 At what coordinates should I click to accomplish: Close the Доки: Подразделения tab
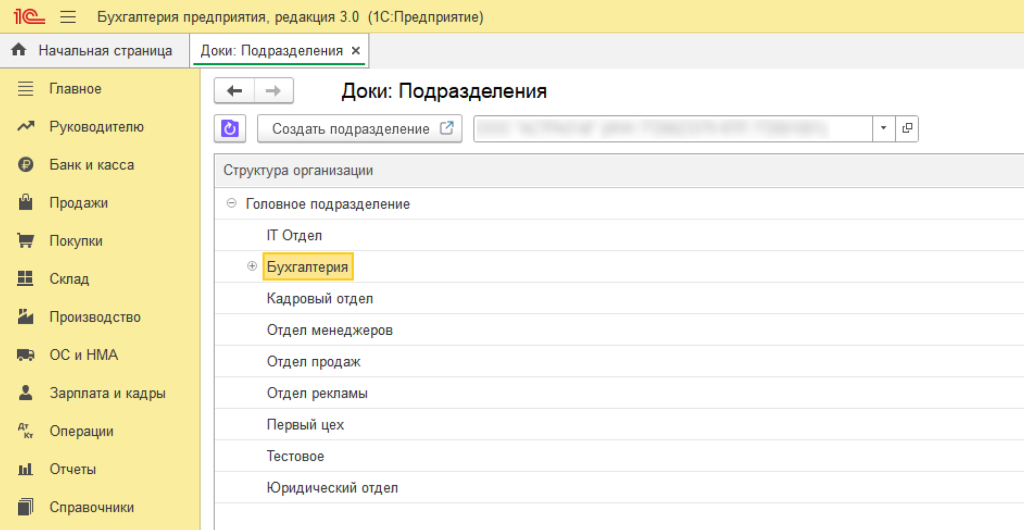pyautogui.click(x=356, y=50)
